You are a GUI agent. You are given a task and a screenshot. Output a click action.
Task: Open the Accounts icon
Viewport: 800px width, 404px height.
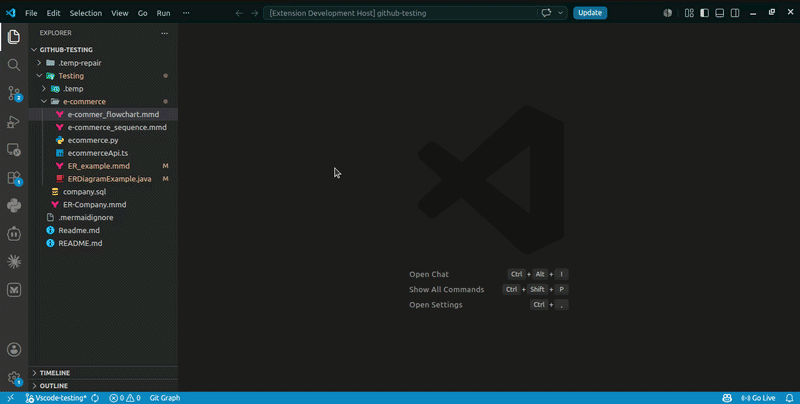(14, 349)
